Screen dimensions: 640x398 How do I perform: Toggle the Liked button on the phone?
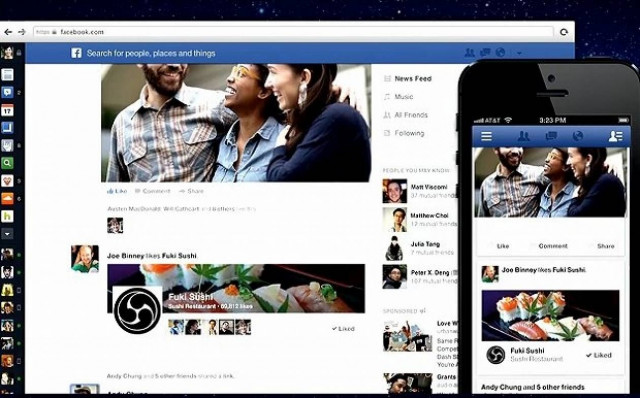tap(599, 355)
